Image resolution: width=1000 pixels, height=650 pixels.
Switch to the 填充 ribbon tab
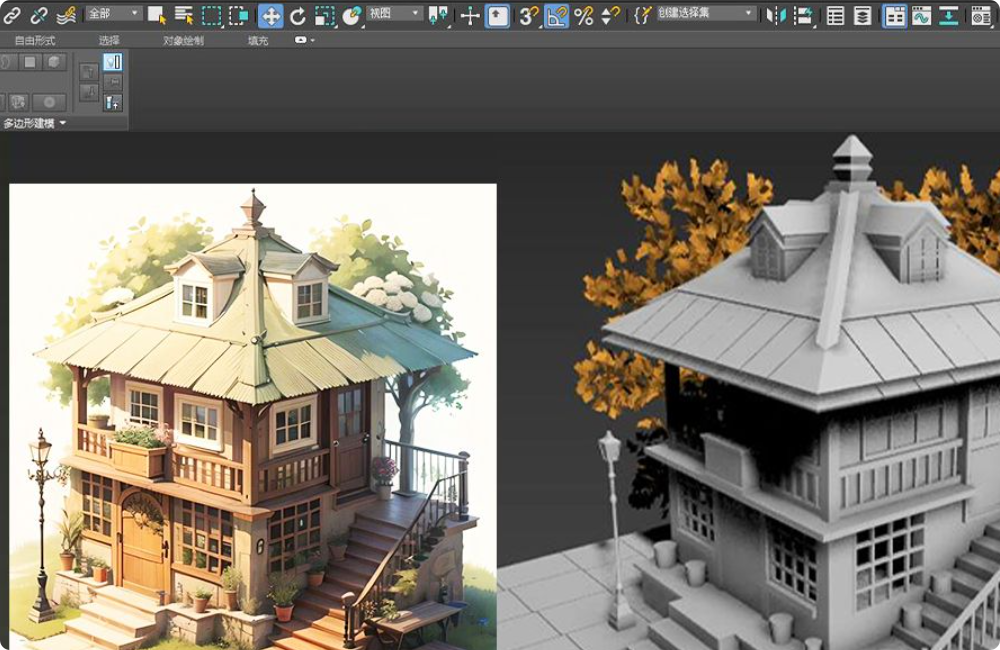point(257,41)
